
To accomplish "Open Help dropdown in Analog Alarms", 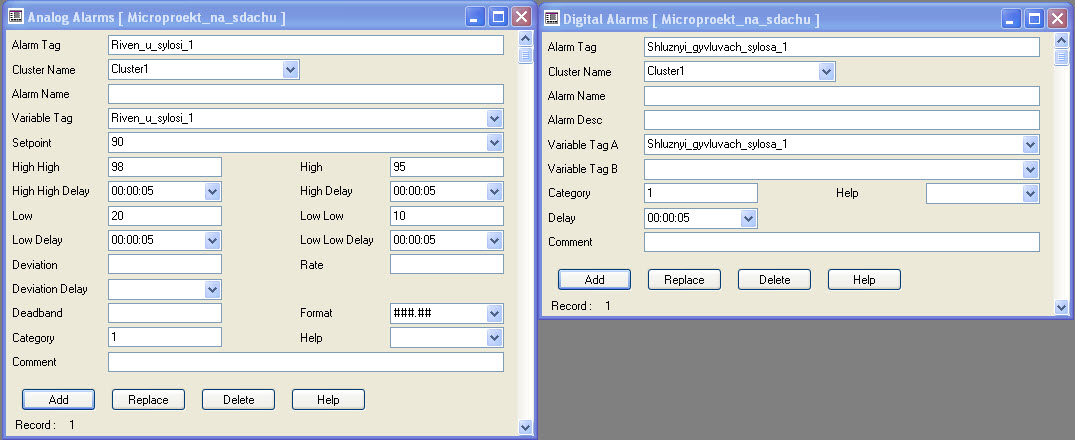I will click(x=495, y=337).
